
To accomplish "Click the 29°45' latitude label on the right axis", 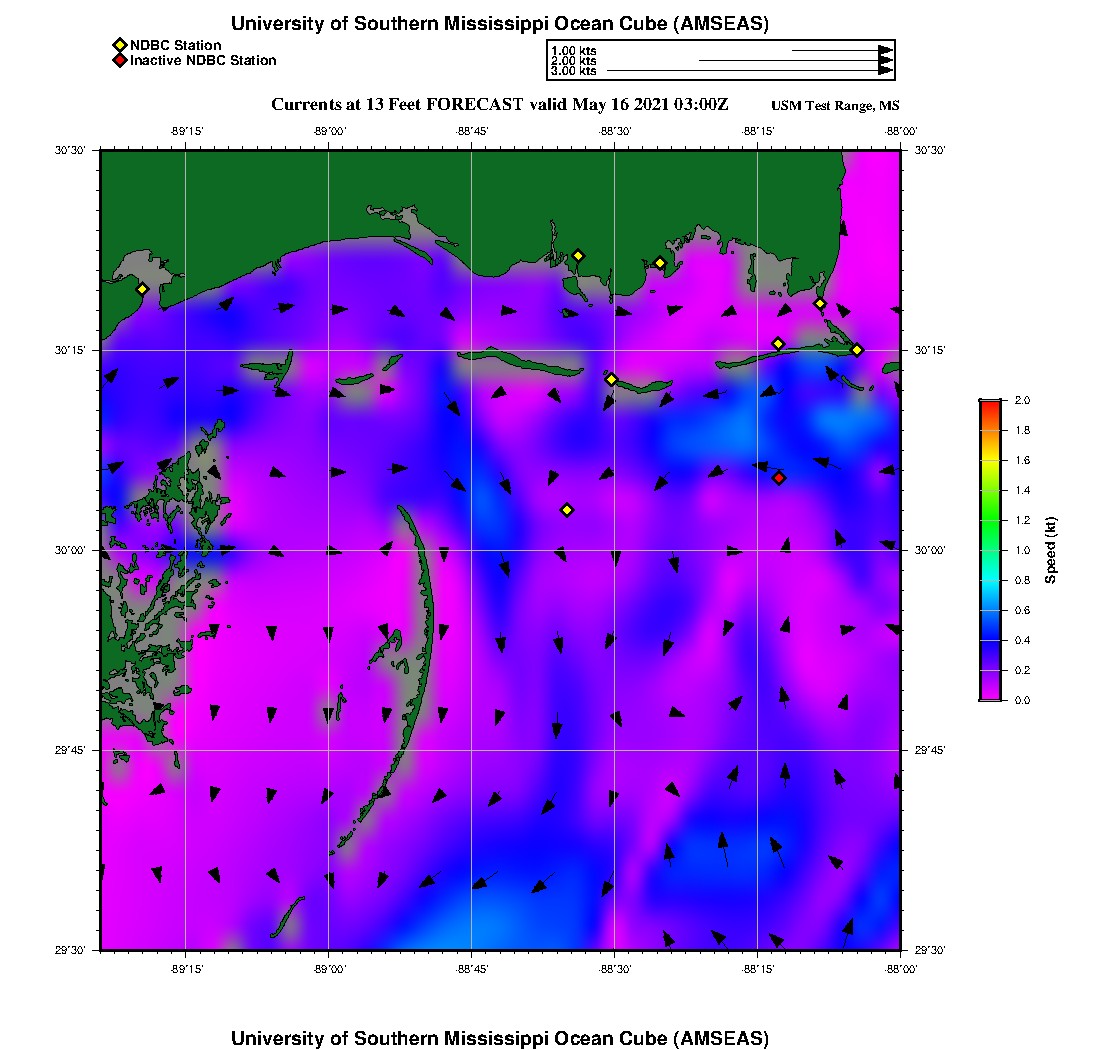I will pos(930,750).
